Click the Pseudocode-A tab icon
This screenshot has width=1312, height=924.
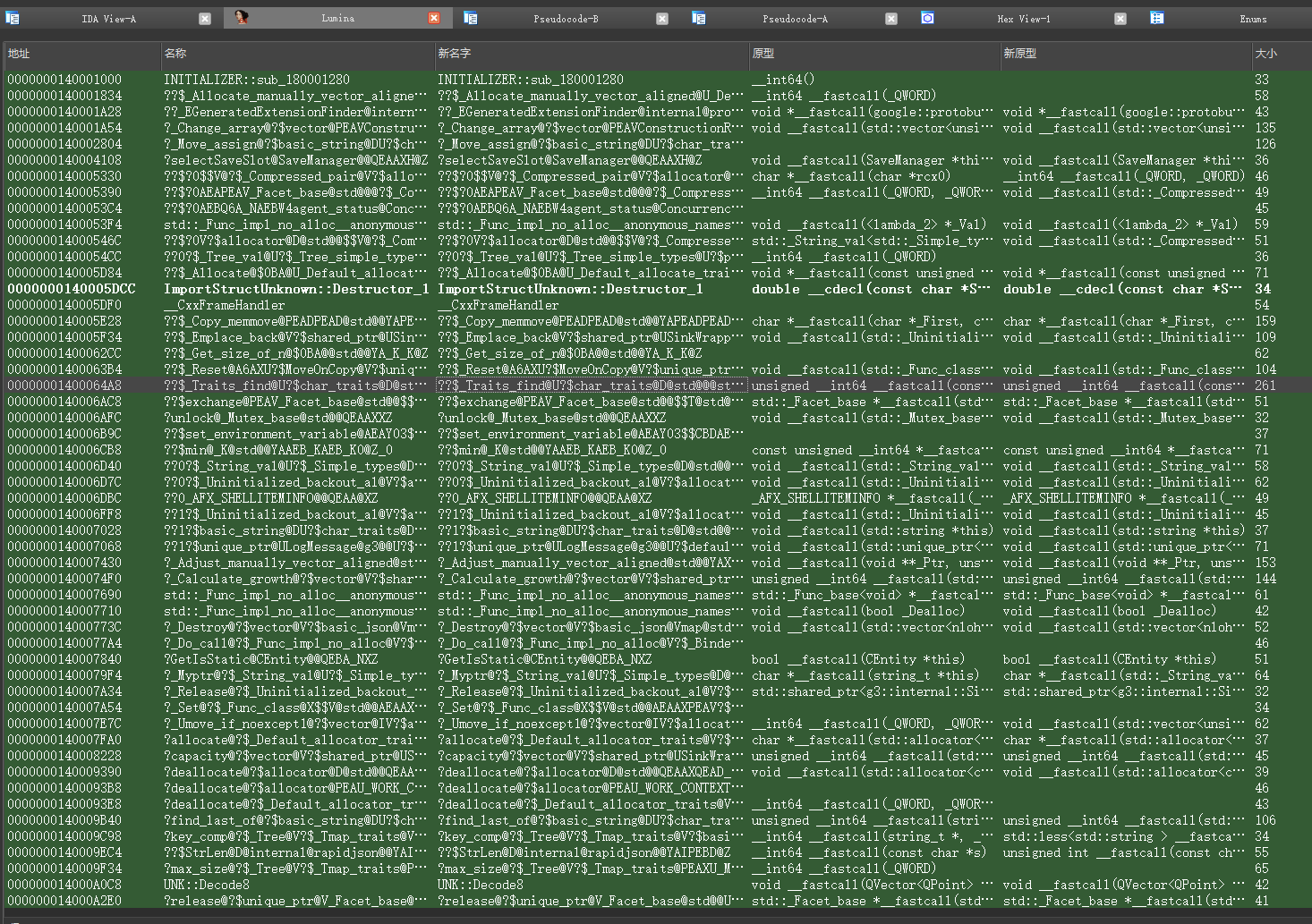[x=699, y=18]
